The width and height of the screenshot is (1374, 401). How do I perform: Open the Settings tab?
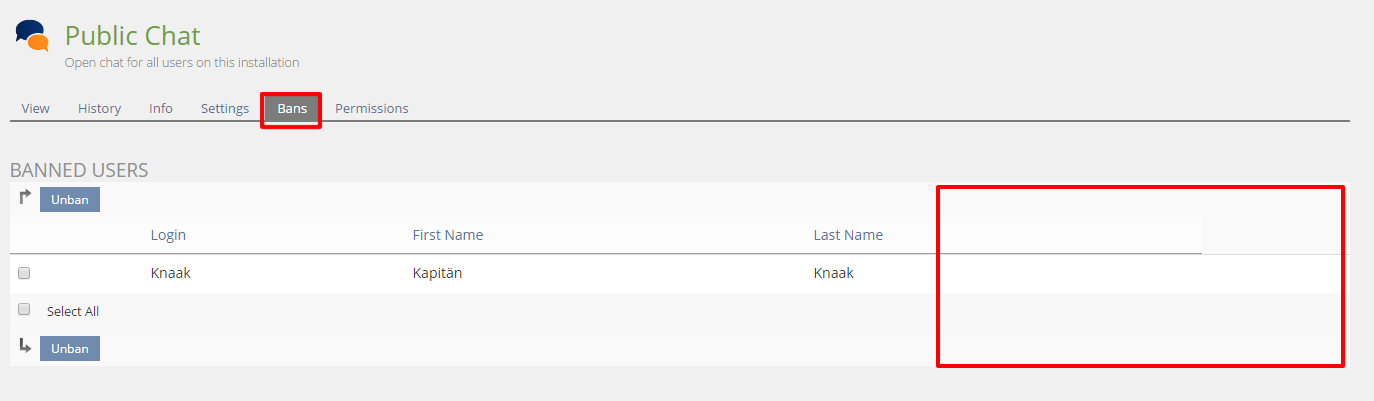[x=225, y=108]
